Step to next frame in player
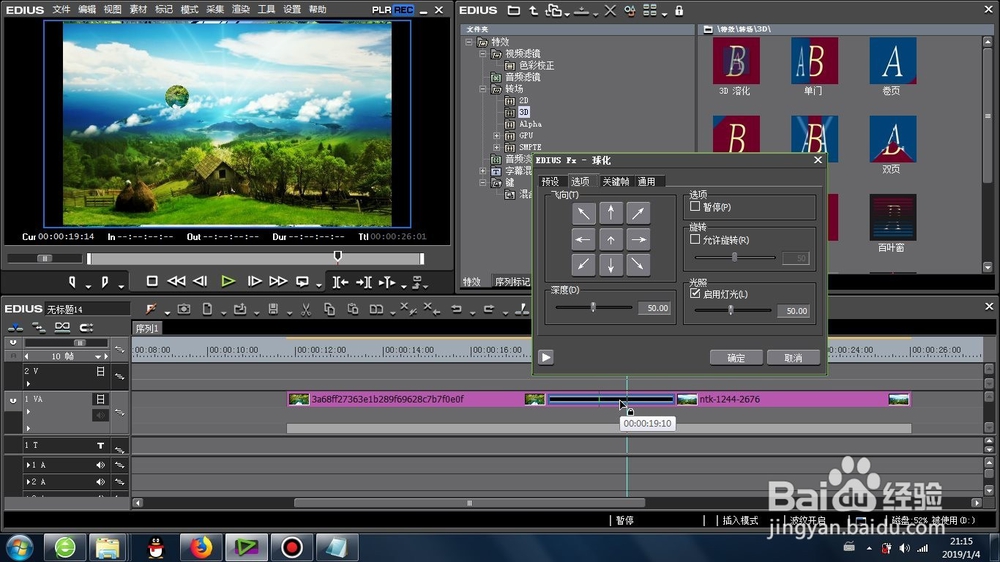 (x=254, y=281)
